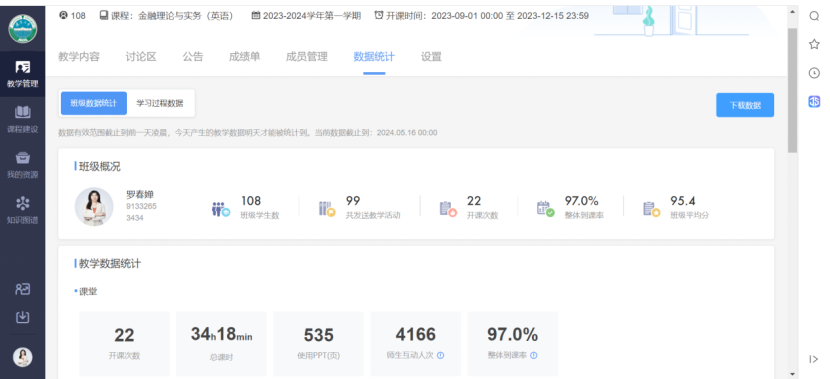Click the 97.0% 整体到课率 card at bottom
830x379 pixels.
click(x=512, y=344)
